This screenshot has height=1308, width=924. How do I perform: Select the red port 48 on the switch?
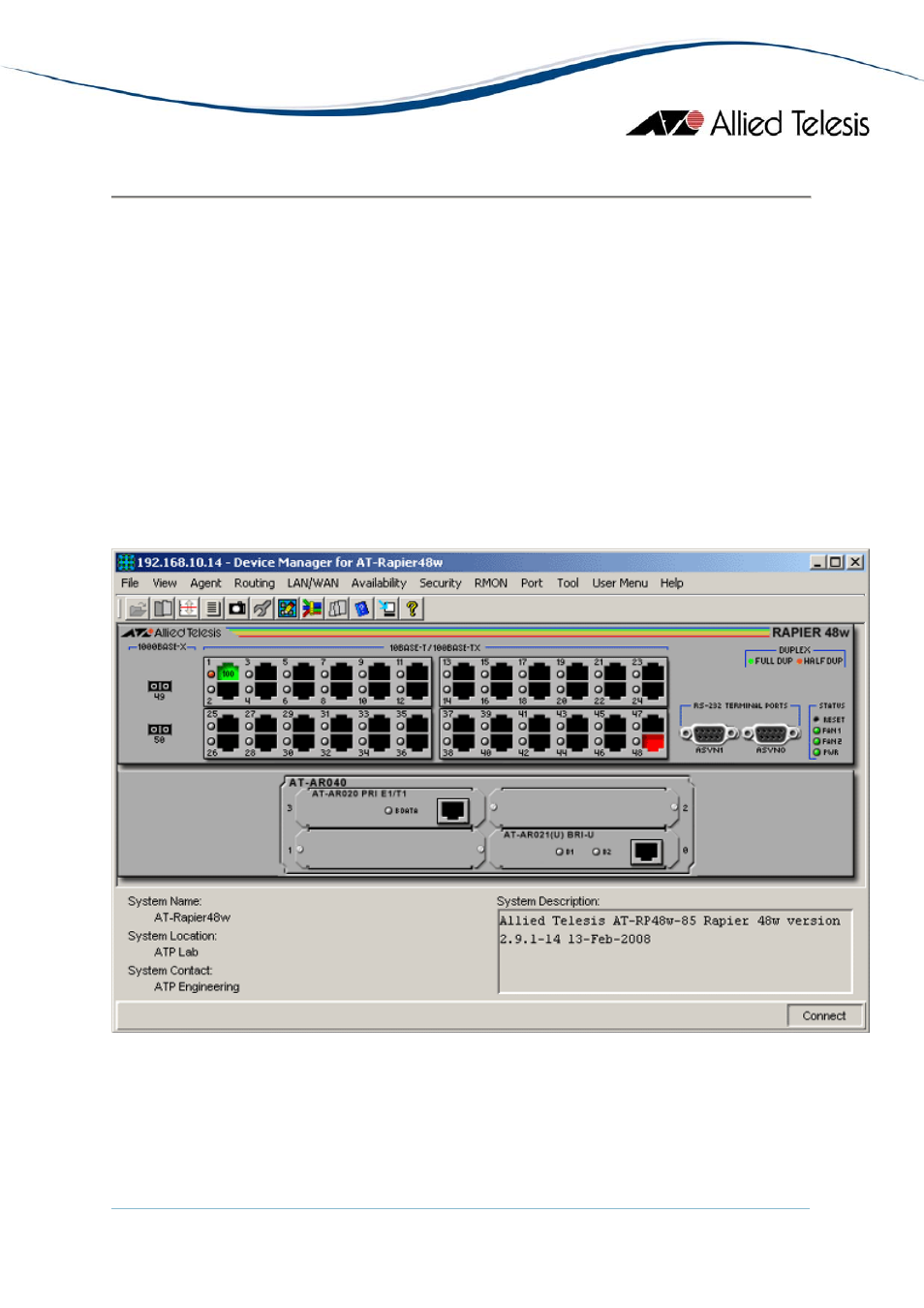click(x=654, y=743)
